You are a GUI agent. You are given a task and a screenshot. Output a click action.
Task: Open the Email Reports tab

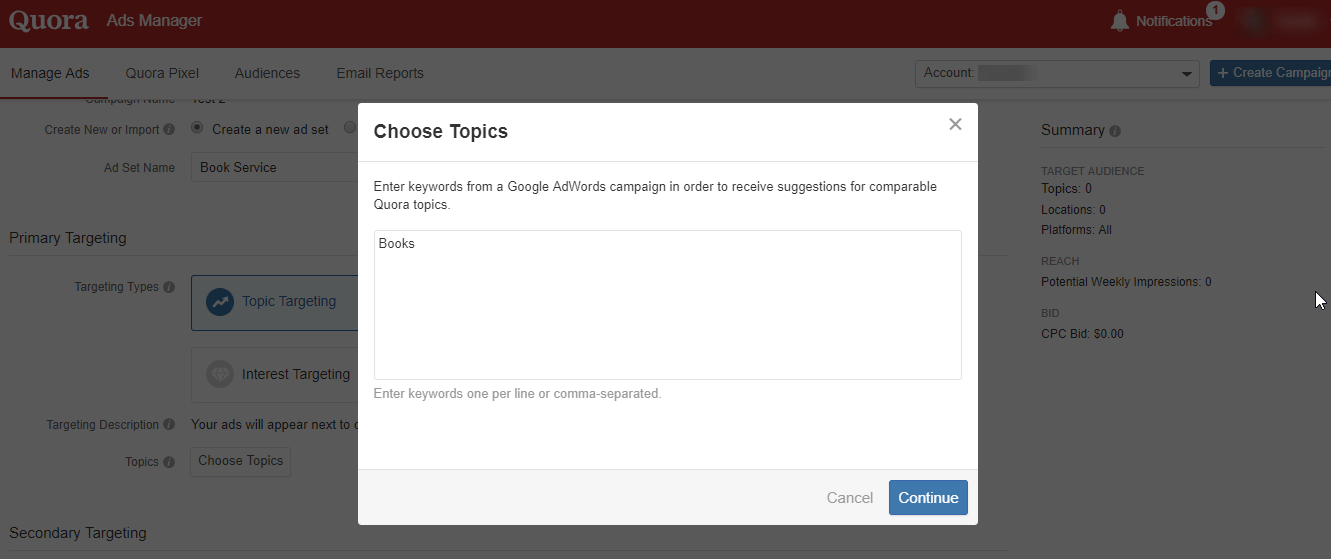[380, 73]
